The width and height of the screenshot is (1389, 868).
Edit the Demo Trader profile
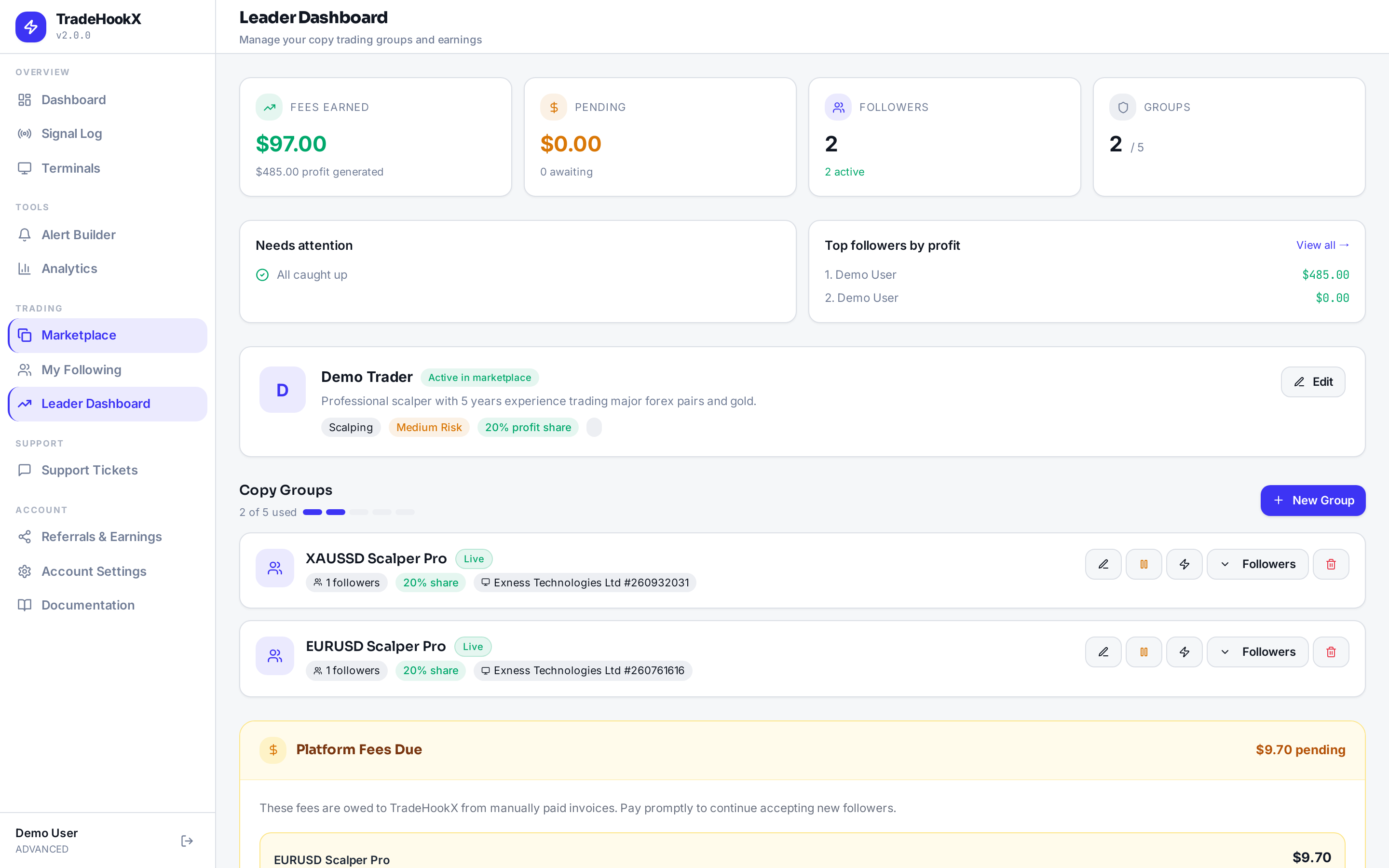[1313, 382]
